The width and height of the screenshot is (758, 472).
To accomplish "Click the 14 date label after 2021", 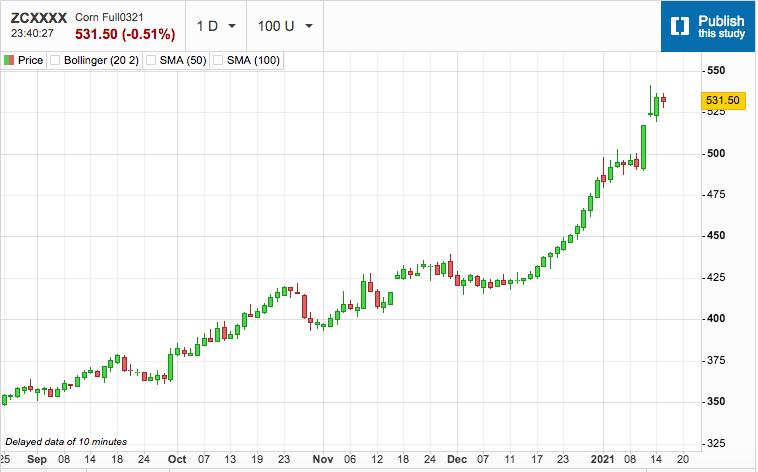I will 656,459.
